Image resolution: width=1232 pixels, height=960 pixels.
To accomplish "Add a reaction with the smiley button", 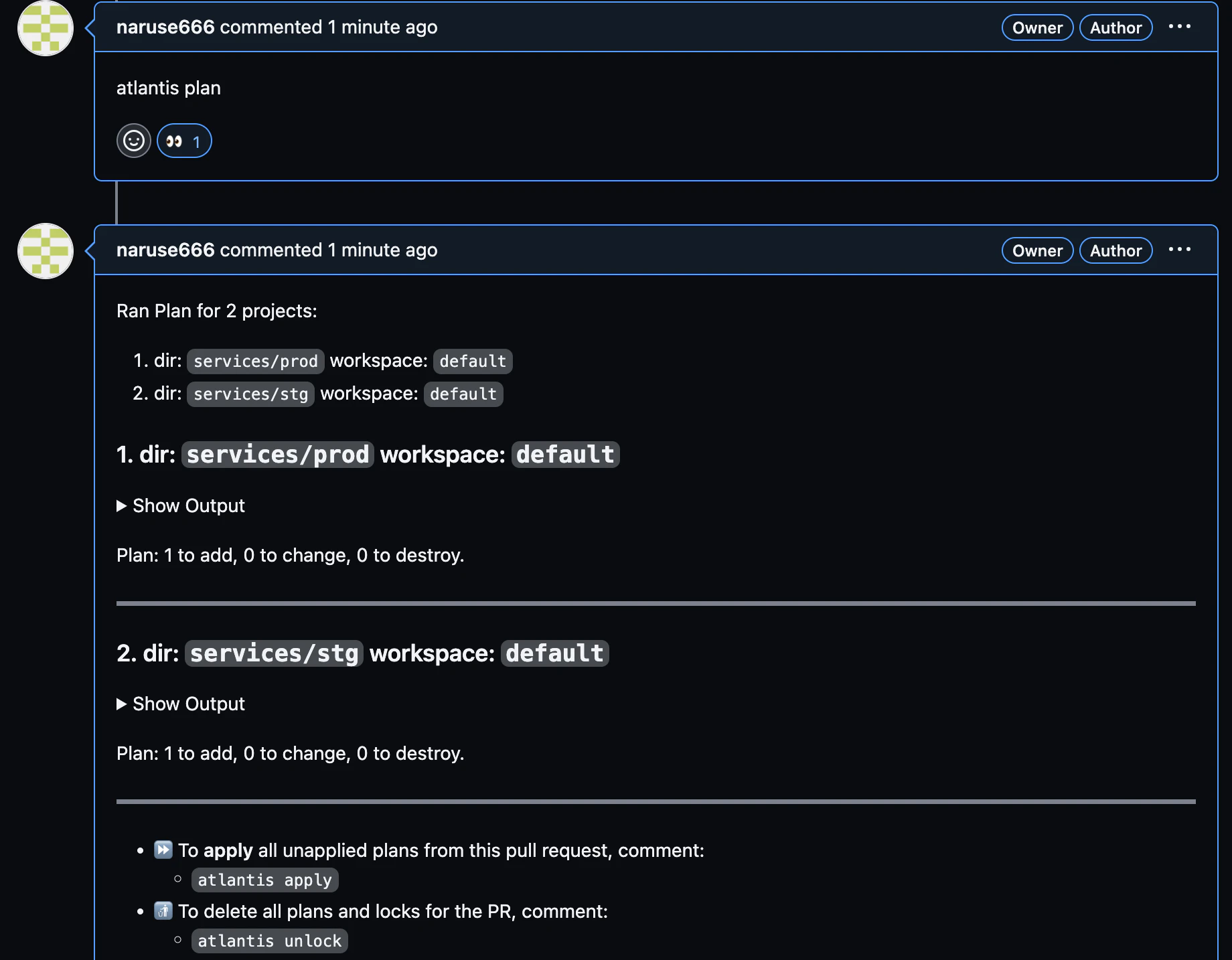I will [134, 141].
